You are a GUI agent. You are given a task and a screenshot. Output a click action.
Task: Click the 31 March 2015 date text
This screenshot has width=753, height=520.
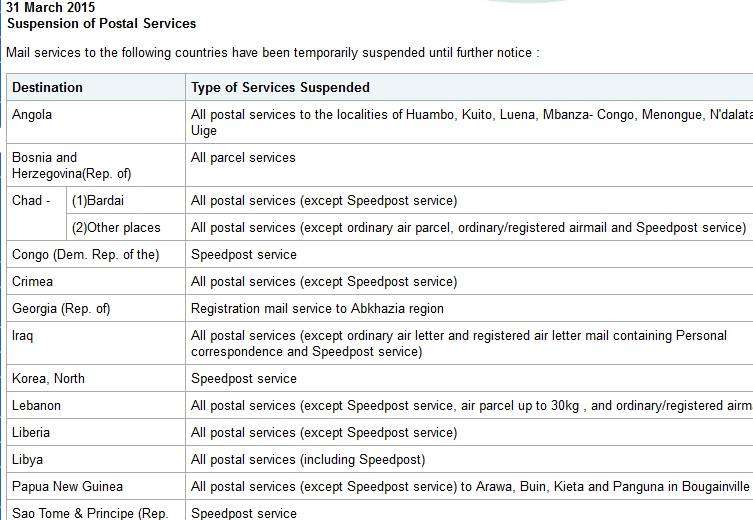click(50, 7)
